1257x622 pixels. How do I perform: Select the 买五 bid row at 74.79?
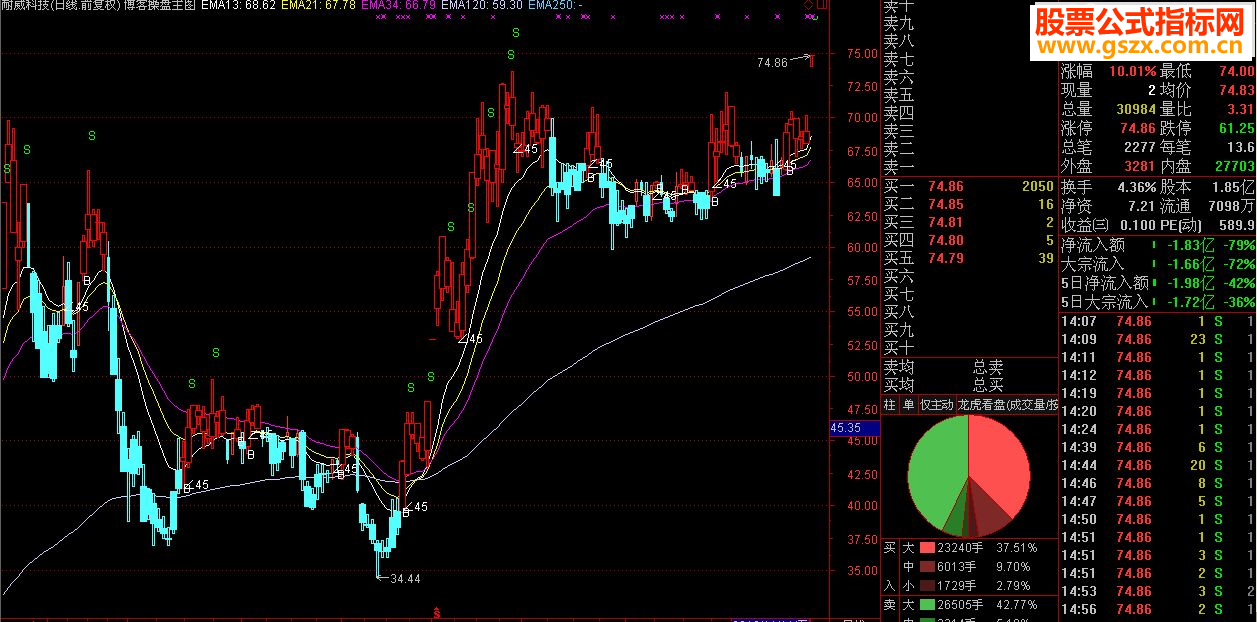point(969,258)
